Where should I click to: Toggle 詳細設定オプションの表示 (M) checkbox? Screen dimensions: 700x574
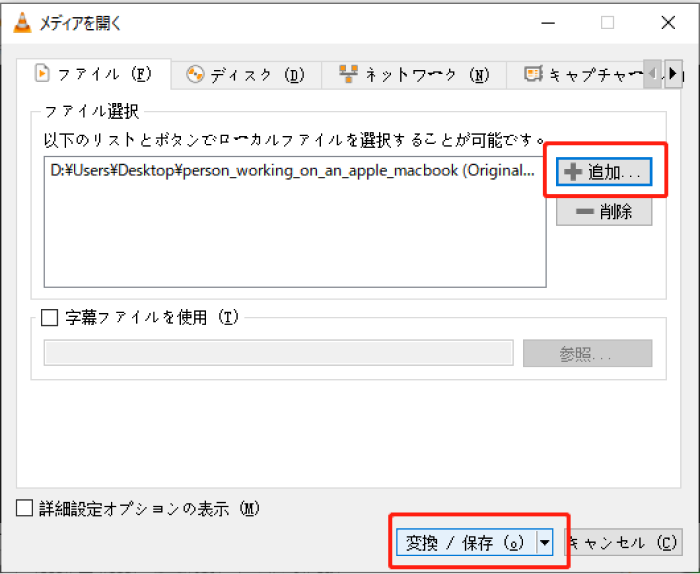pos(25,508)
